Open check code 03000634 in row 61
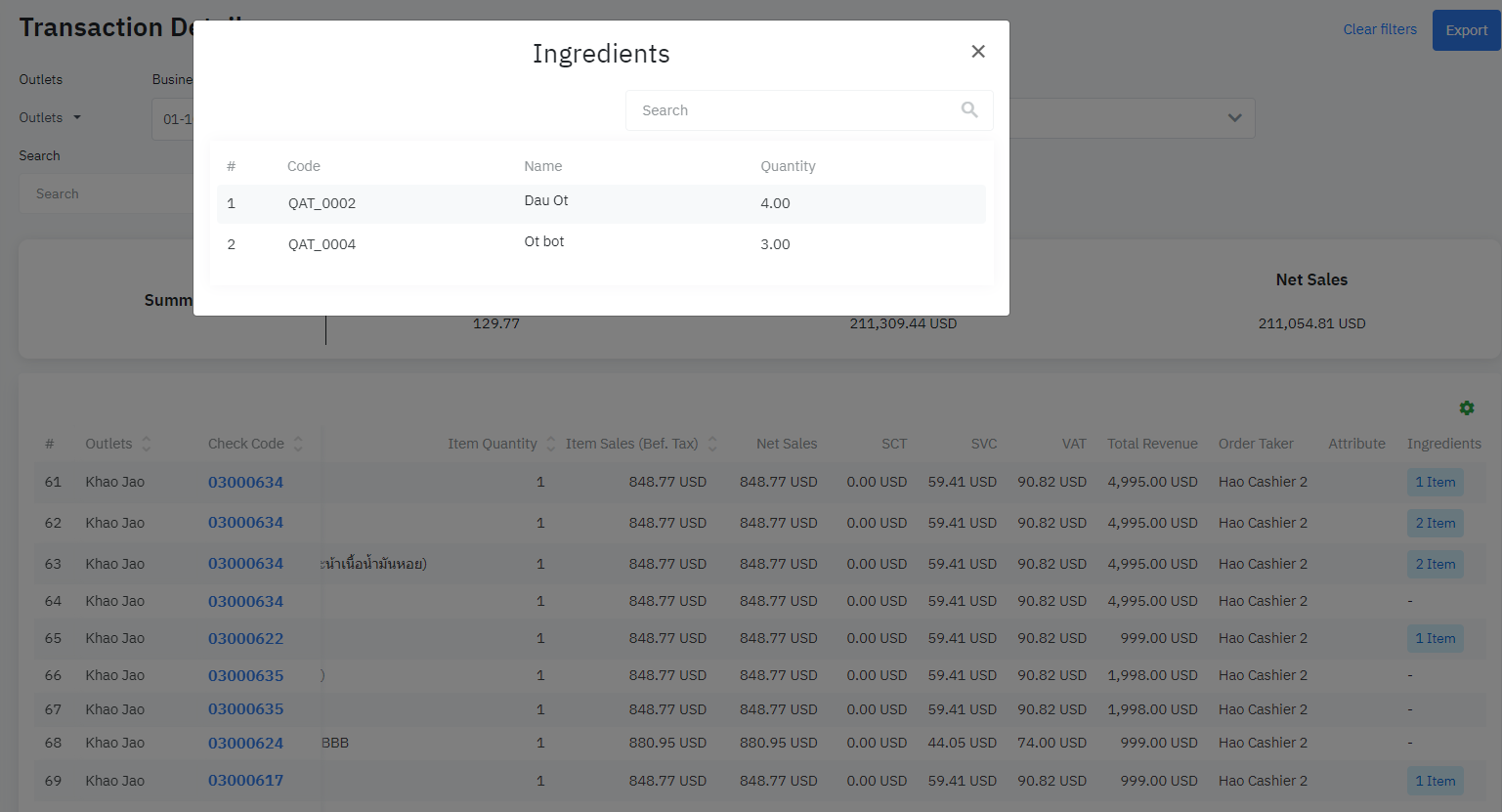 tap(245, 482)
